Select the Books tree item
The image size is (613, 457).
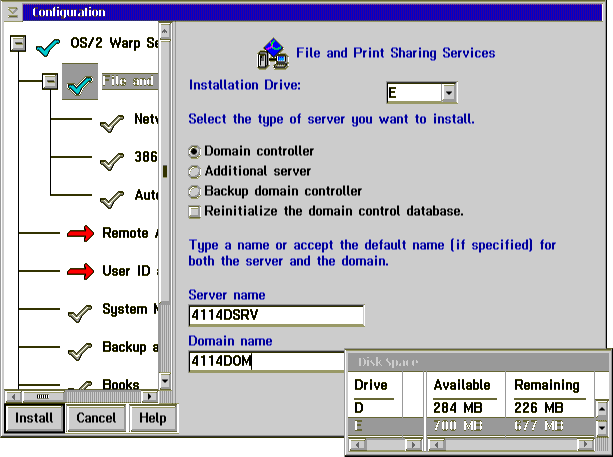121,385
